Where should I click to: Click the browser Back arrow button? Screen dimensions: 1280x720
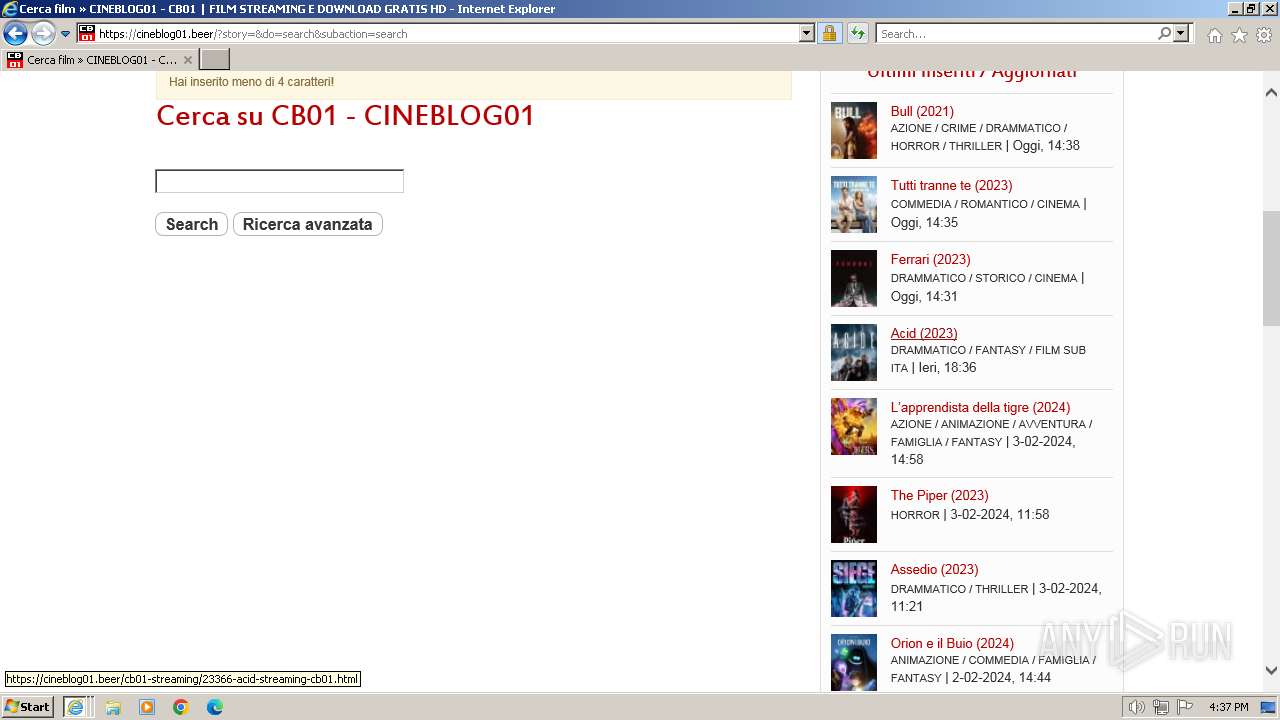coord(15,33)
